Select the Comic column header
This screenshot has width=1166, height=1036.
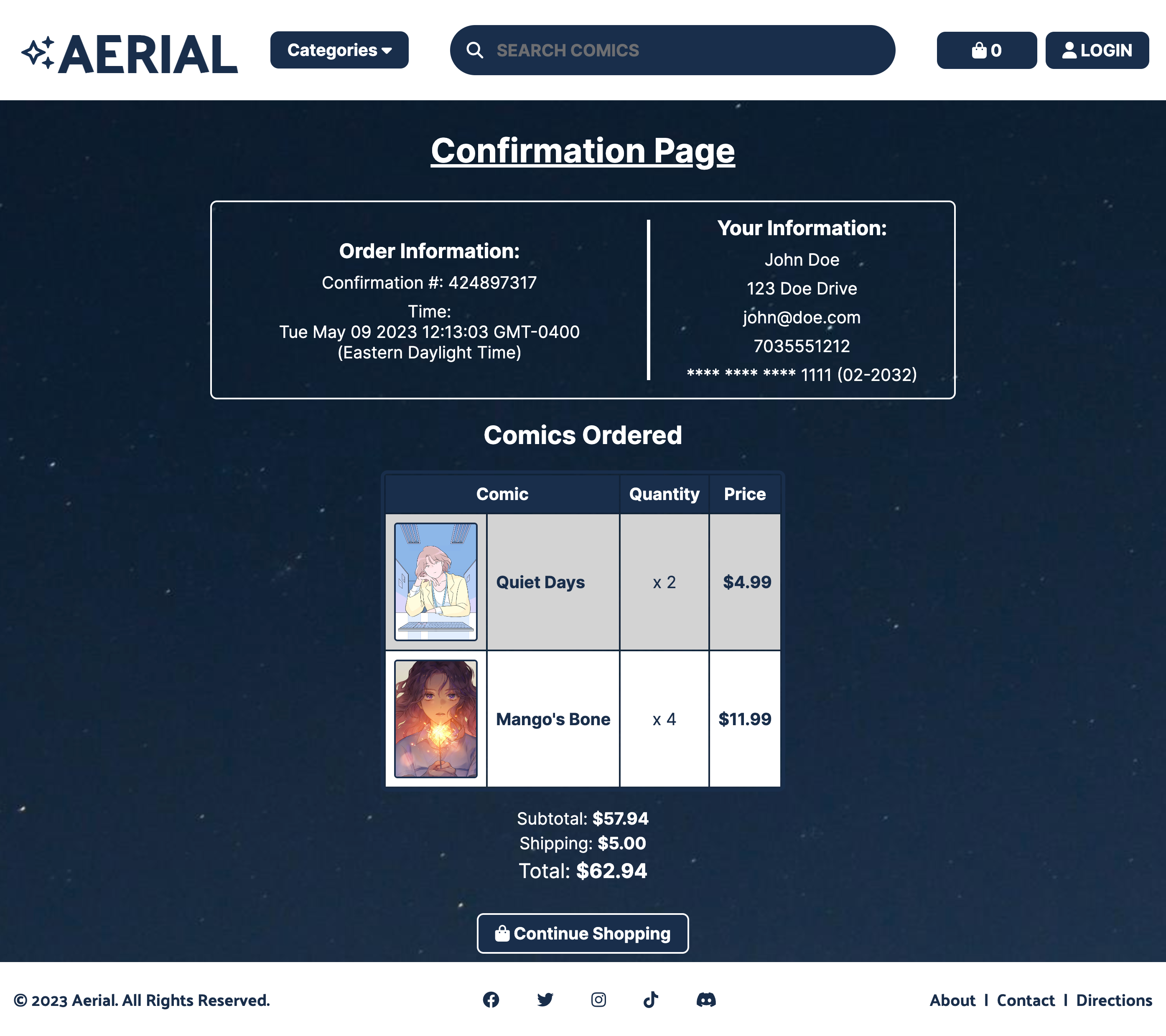click(x=502, y=494)
